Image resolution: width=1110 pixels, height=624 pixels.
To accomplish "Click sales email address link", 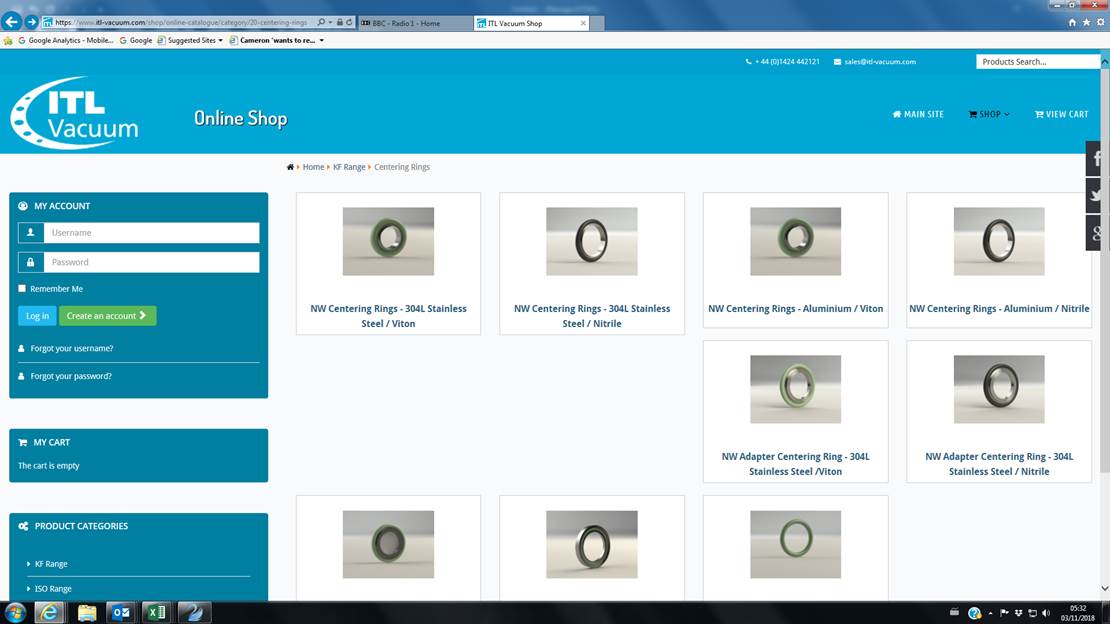I will (879, 62).
